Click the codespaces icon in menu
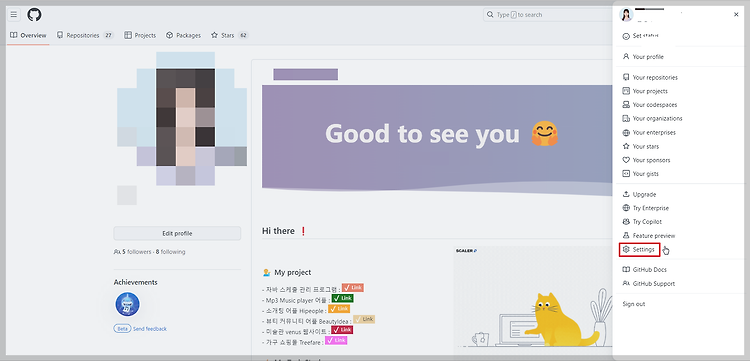 pos(626,105)
